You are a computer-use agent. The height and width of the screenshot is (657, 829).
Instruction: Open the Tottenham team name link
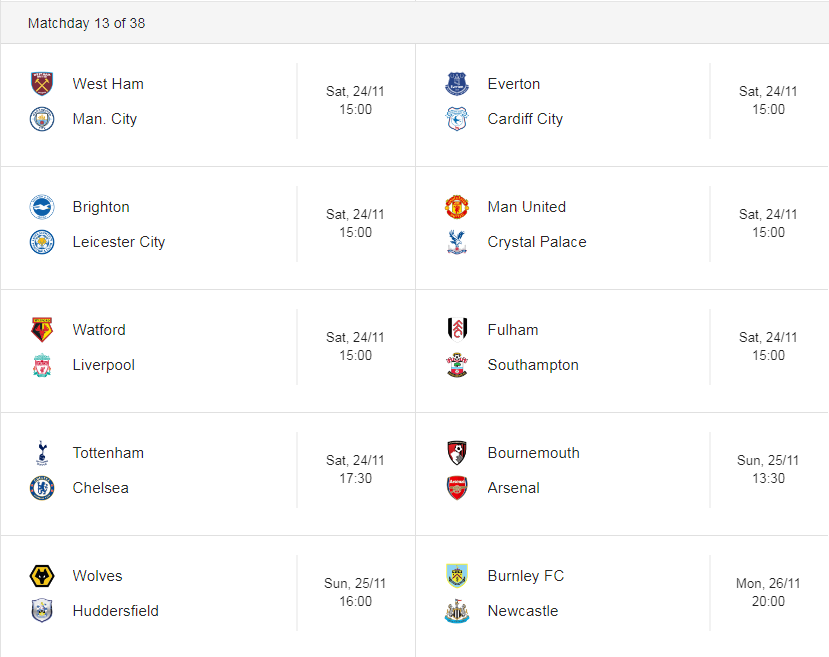pos(108,453)
